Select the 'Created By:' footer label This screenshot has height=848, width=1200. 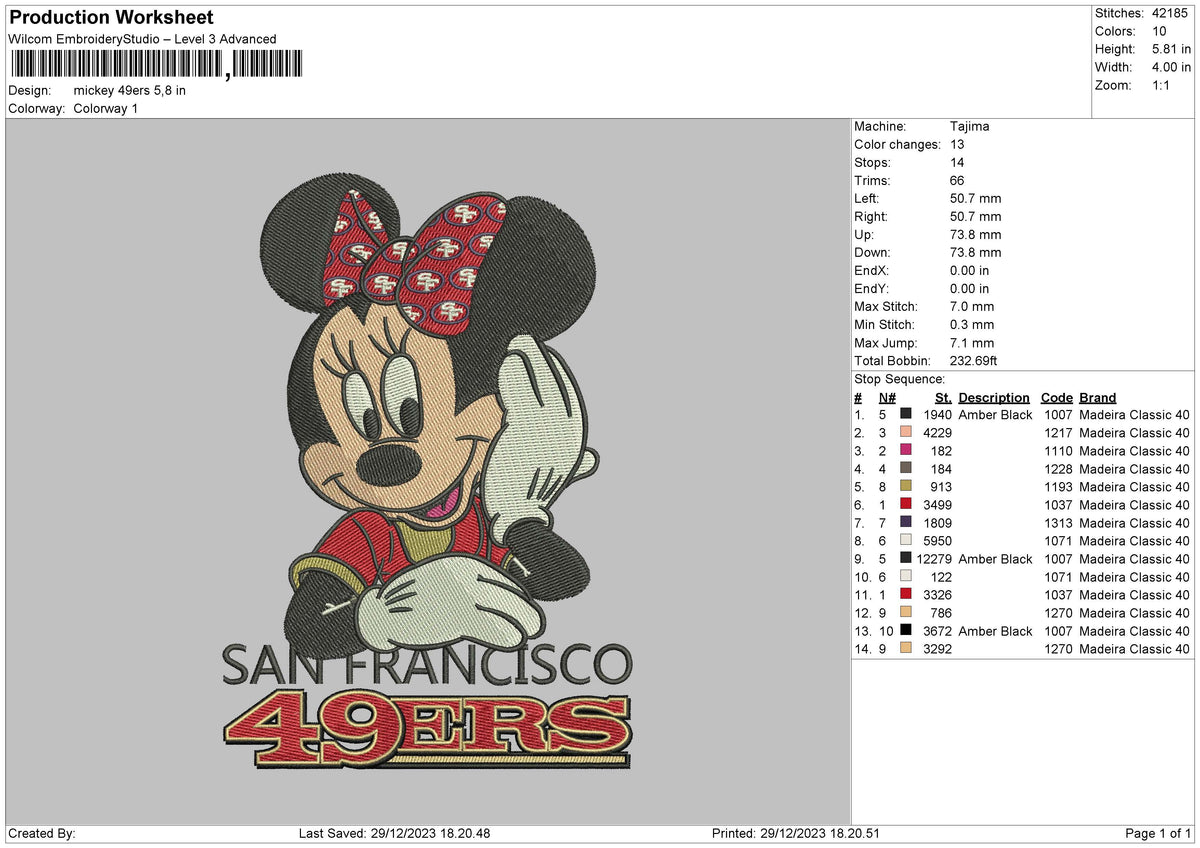point(41,833)
